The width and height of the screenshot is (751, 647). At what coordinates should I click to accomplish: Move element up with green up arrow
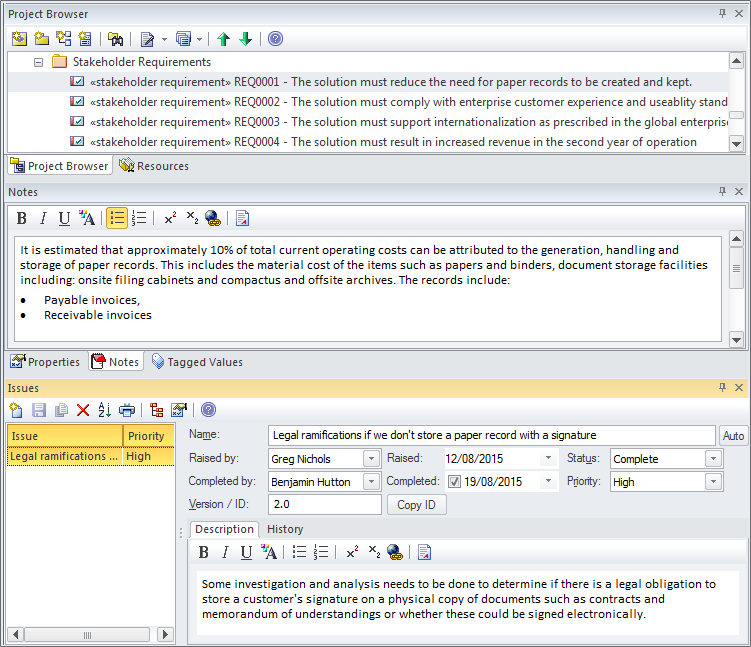pos(223,39)
